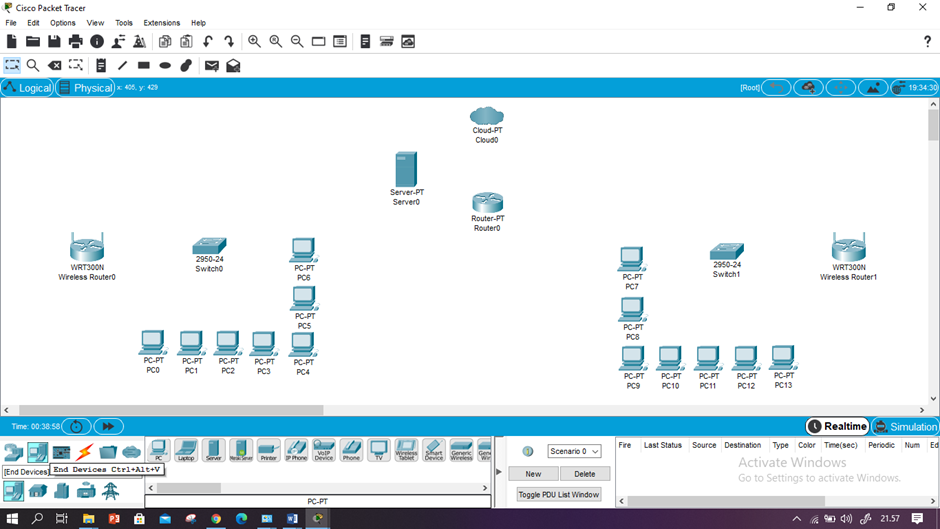The height and width of the screenshot is (529, 940).
Task: Reset zoom with the middle magnifier
Action: [x=276, y=41]
